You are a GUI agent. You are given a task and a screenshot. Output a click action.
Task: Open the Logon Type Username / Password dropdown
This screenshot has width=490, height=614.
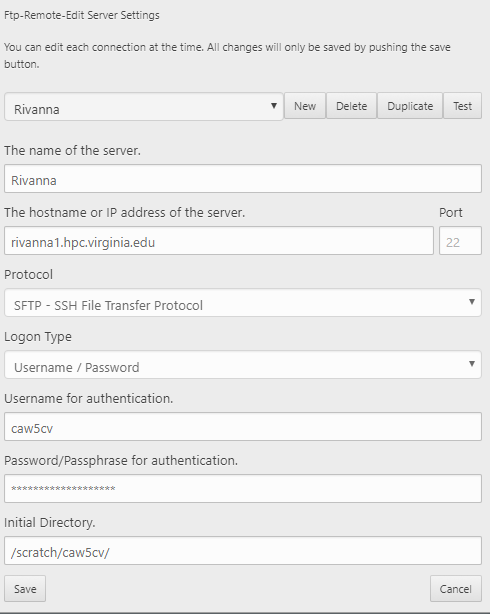[243, 365]
